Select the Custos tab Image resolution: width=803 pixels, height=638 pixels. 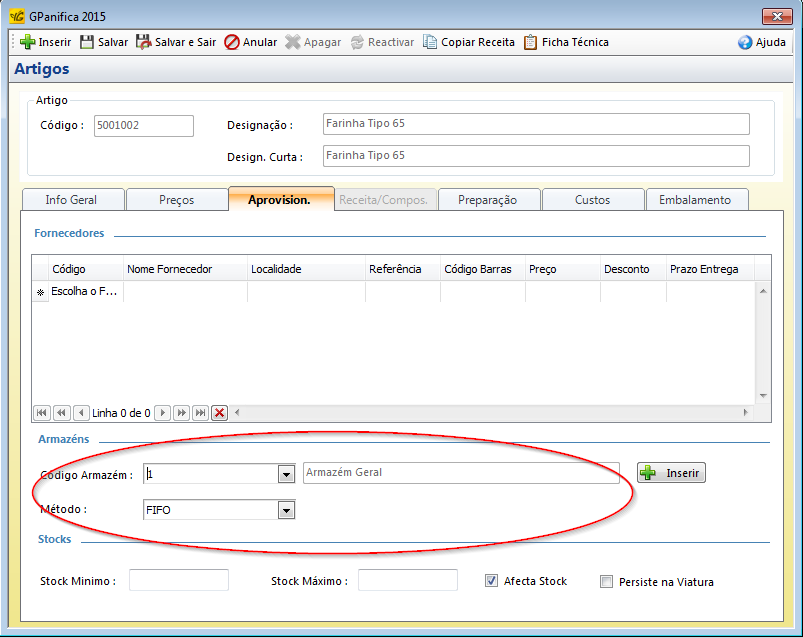(592, 199)
